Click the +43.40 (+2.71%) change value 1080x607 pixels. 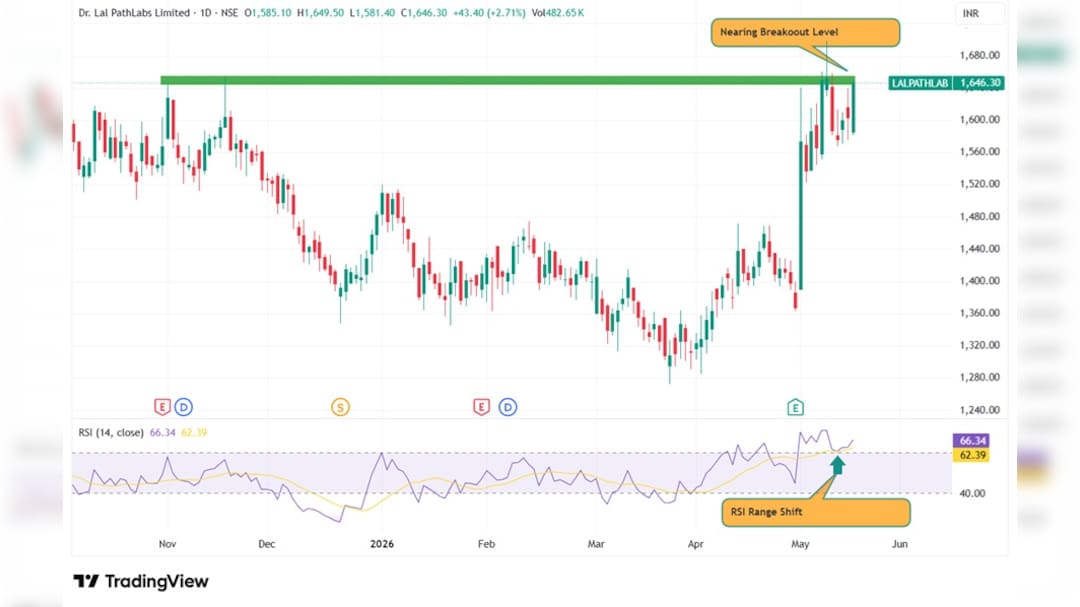click(x=489, y=12)
